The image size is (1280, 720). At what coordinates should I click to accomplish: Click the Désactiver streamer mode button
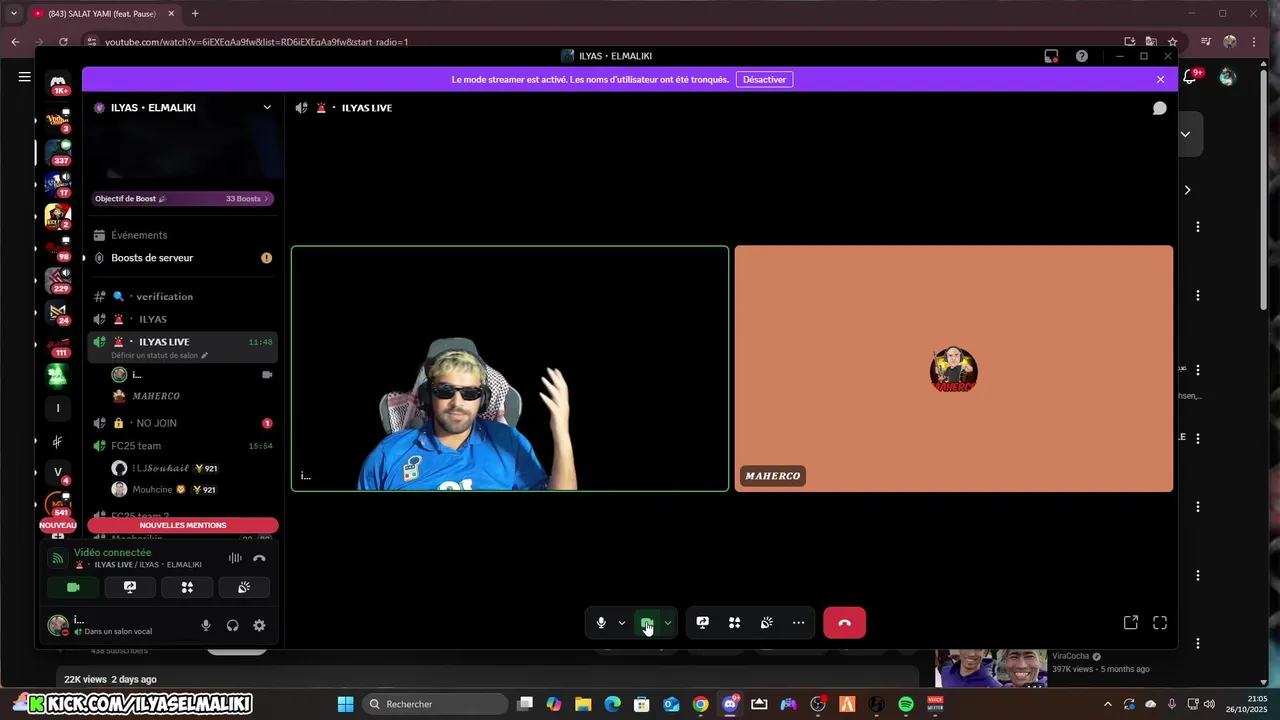pos(764,79)
